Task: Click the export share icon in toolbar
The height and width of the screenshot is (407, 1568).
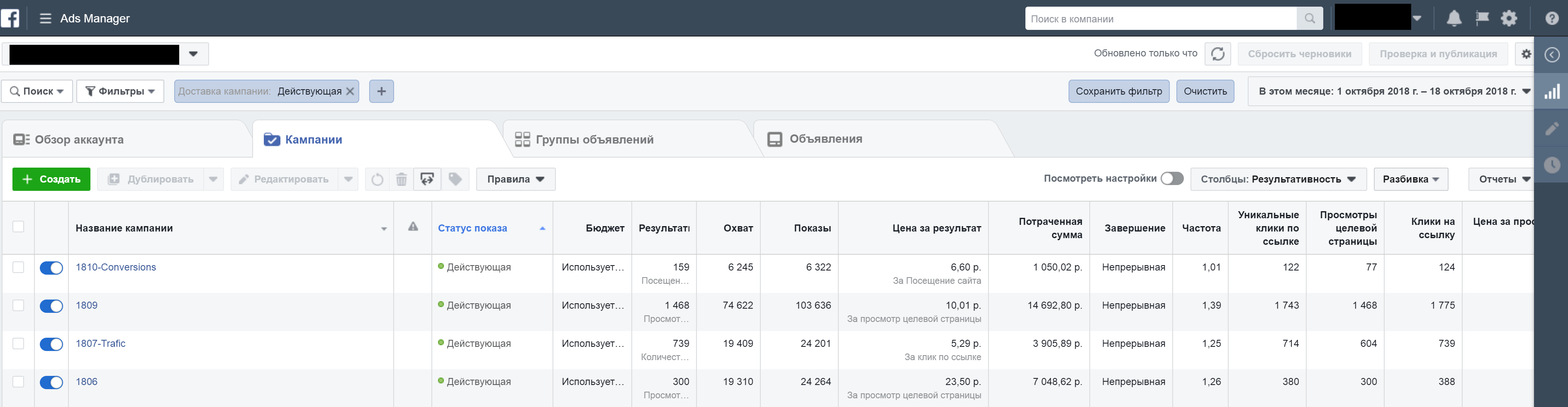Action: (x=427, y=180)
